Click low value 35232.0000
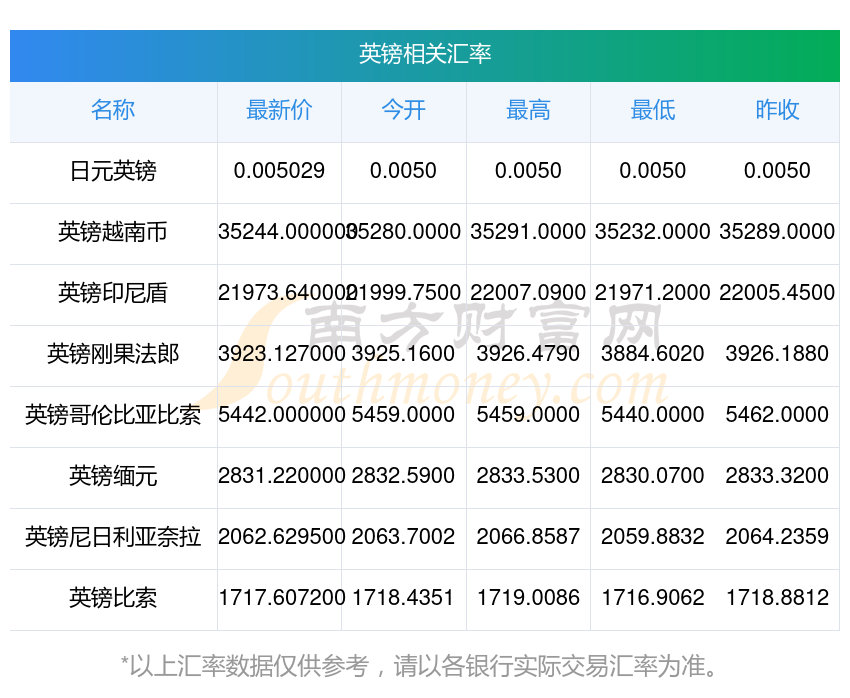 (x=653, y=231)
